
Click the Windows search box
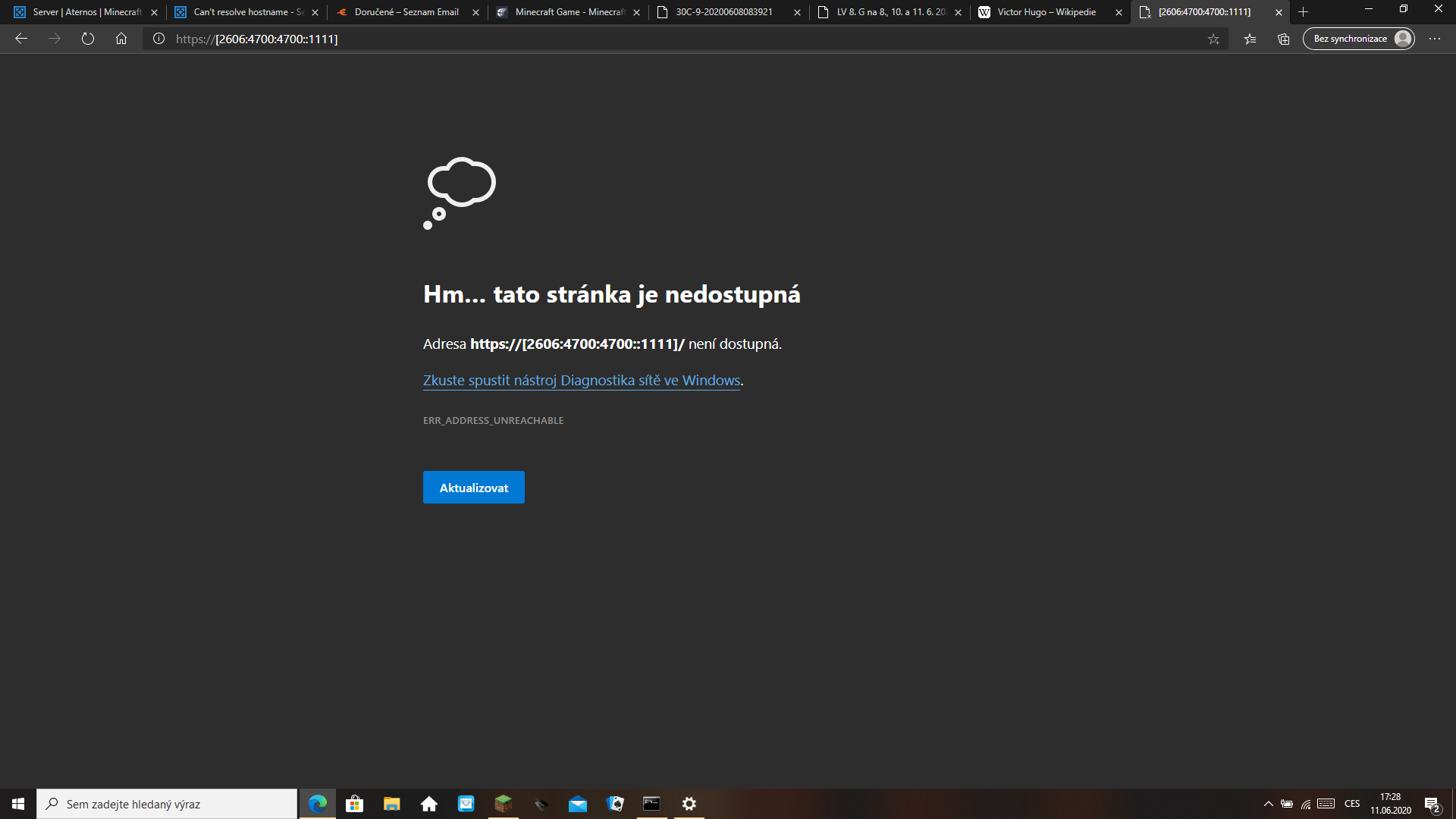point(167,804)
